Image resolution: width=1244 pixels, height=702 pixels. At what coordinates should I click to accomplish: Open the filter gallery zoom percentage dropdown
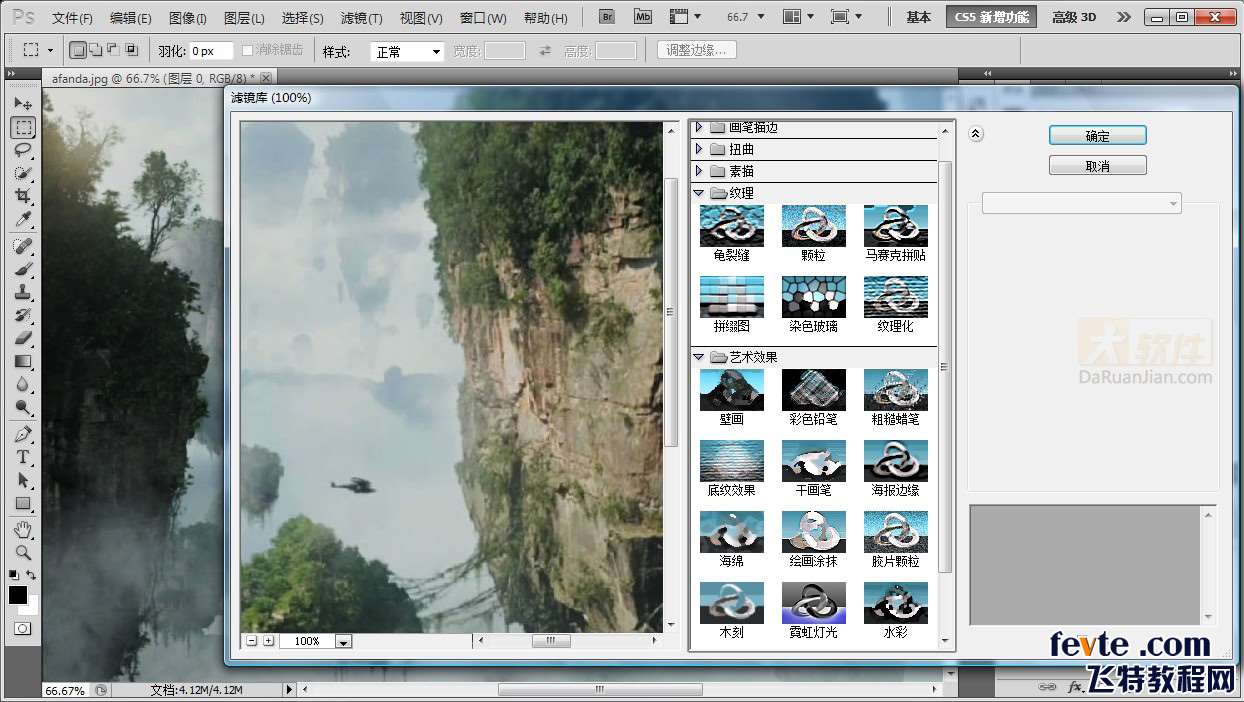(344, 641)
